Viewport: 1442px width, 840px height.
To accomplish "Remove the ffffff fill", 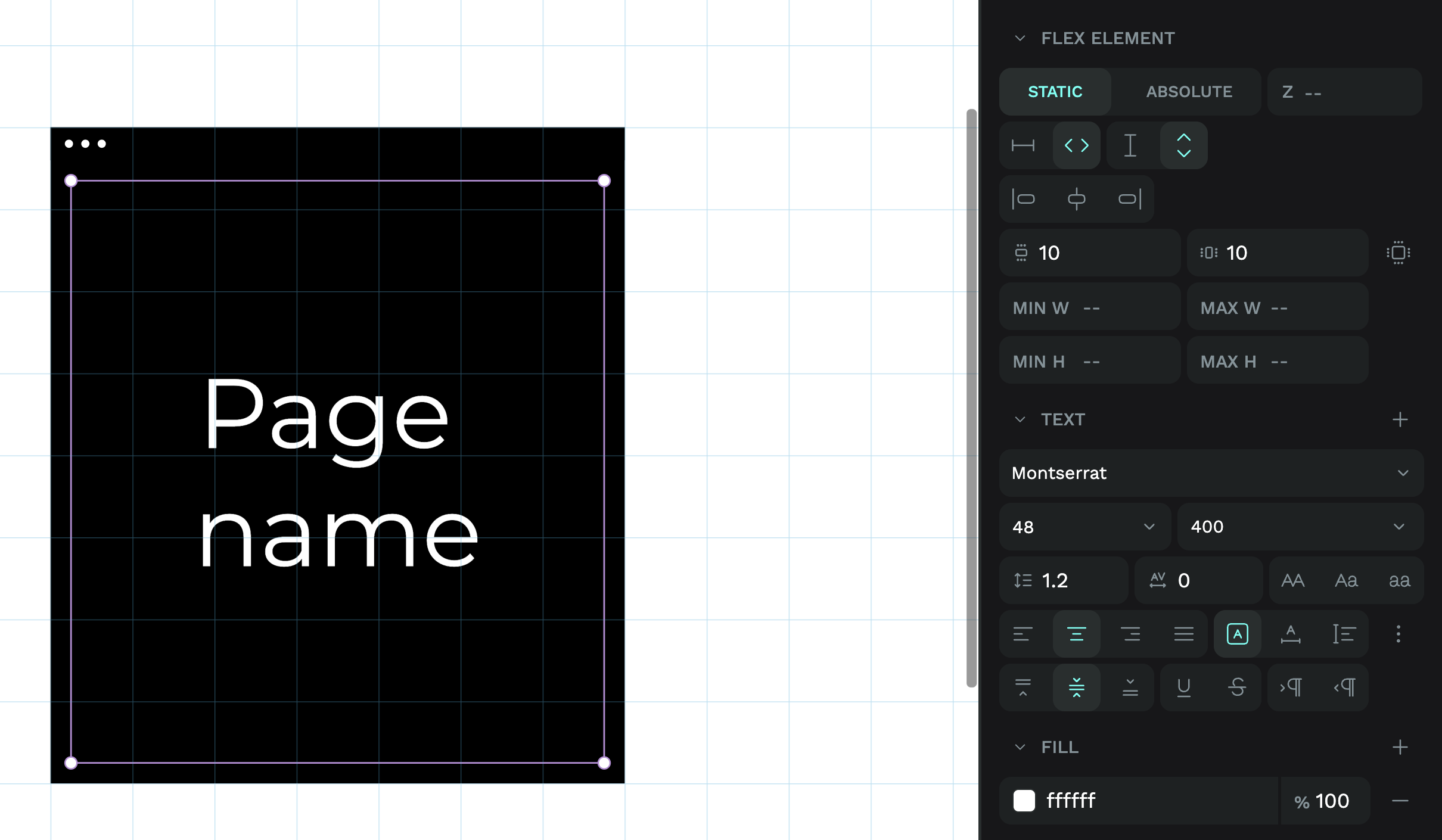I will pos(1400,801).
